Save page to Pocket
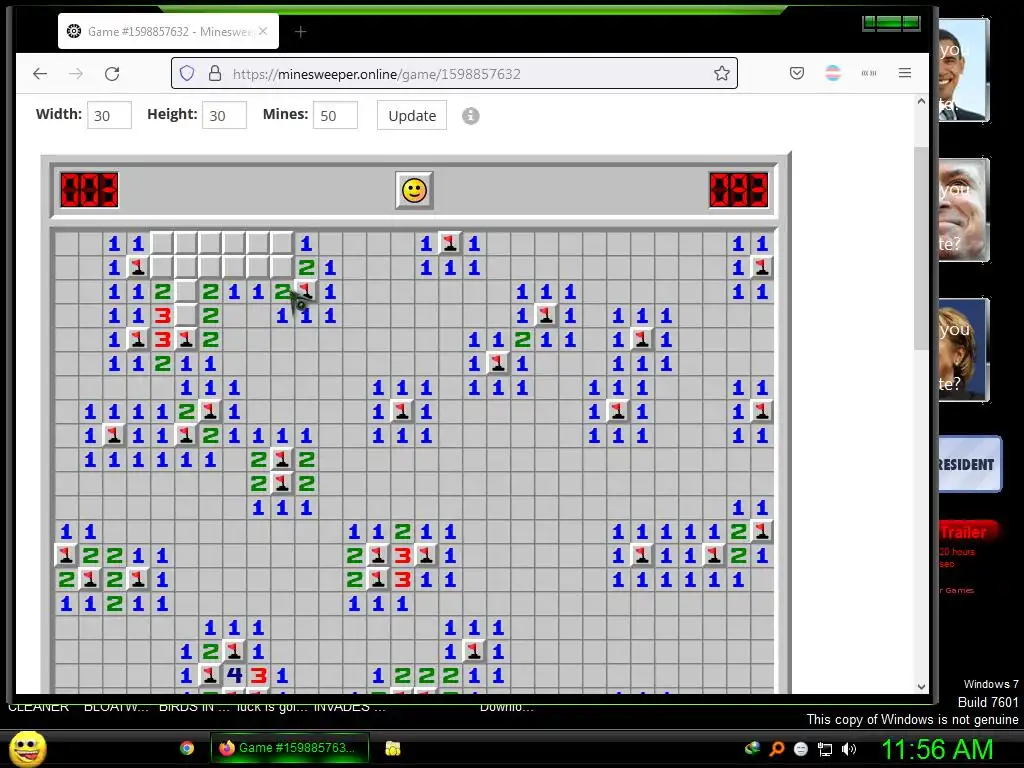The height and width of the screenshot is (768, 1024). (797, 73)
